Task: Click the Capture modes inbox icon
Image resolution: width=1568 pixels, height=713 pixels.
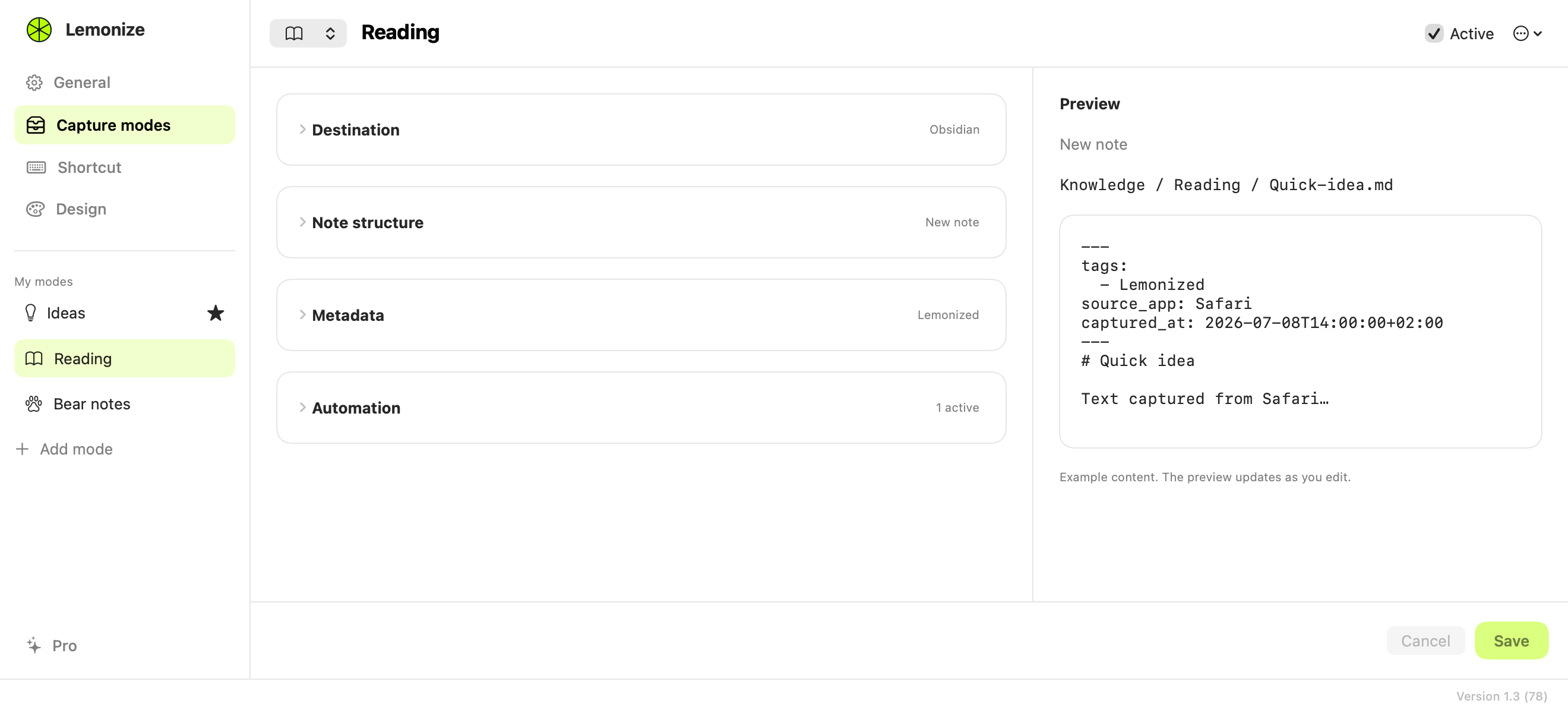Action: point(36,125)
